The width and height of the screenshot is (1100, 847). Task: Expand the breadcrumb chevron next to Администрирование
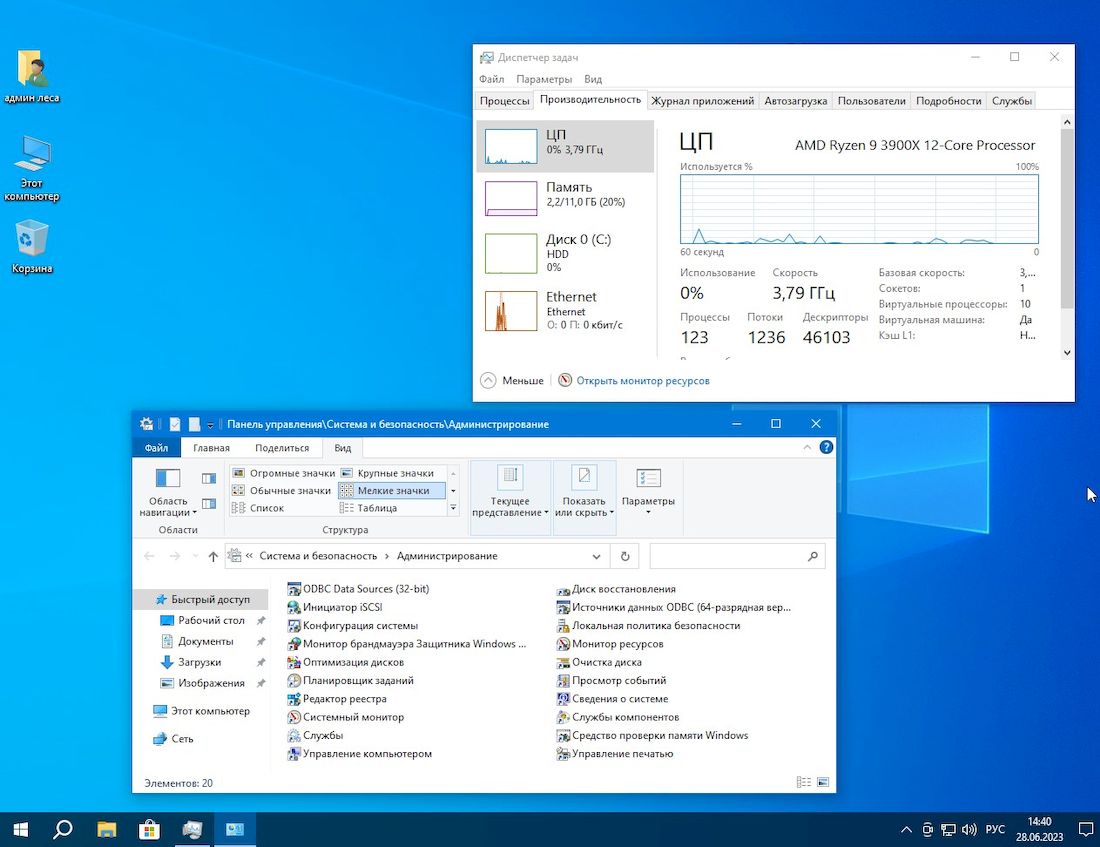tap(596, 555)
